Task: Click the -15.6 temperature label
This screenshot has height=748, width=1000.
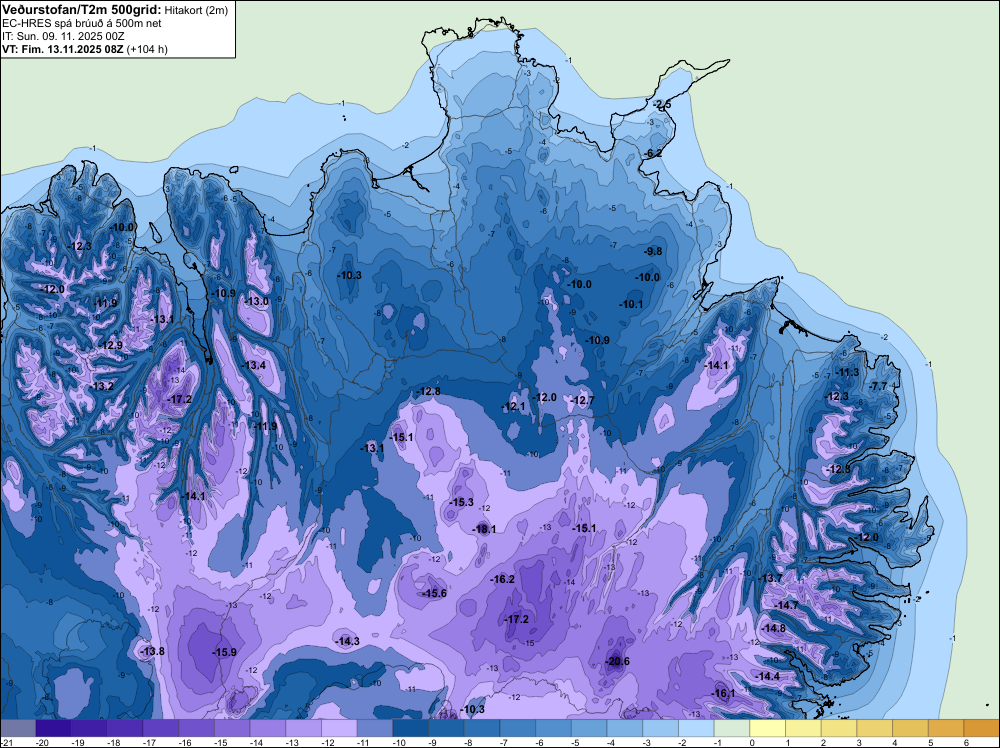Action: point(435,593)
